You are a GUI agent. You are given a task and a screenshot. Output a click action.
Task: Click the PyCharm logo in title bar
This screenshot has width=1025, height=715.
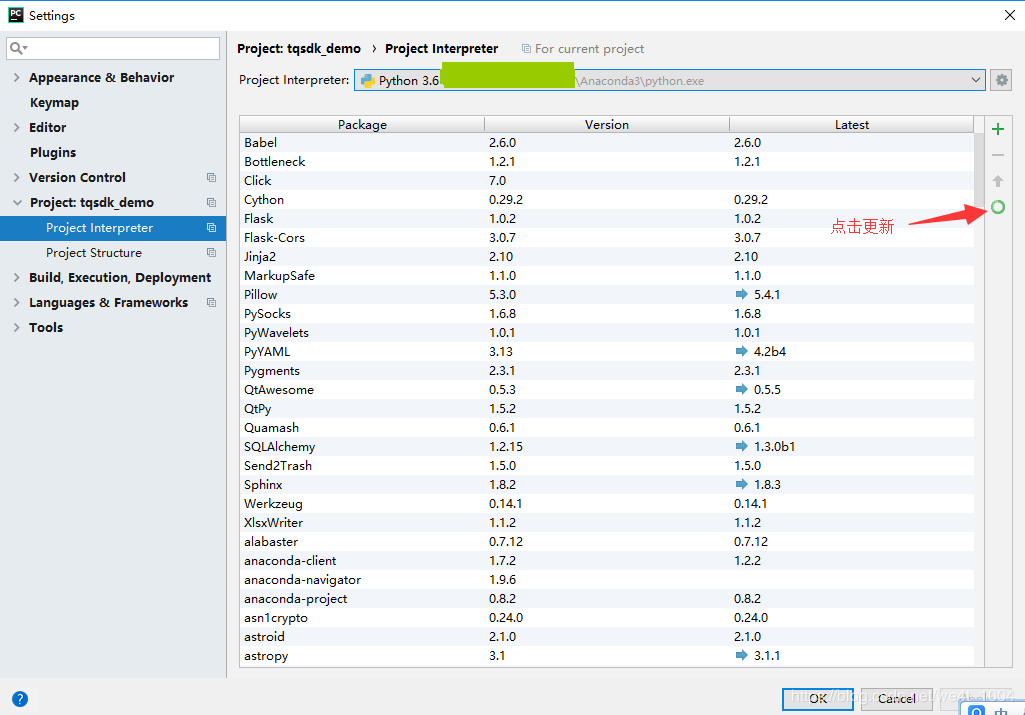click(x=16, y=15)
